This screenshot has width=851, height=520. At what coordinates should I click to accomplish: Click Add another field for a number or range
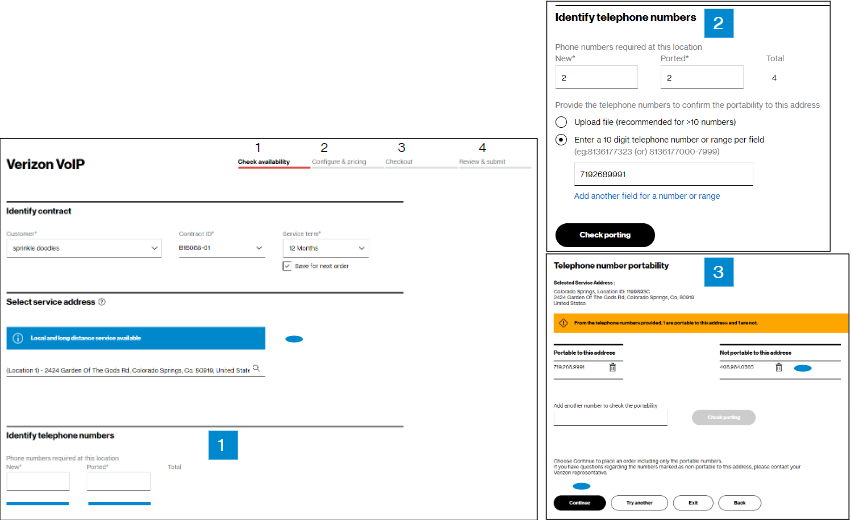[x=647, y=196]
